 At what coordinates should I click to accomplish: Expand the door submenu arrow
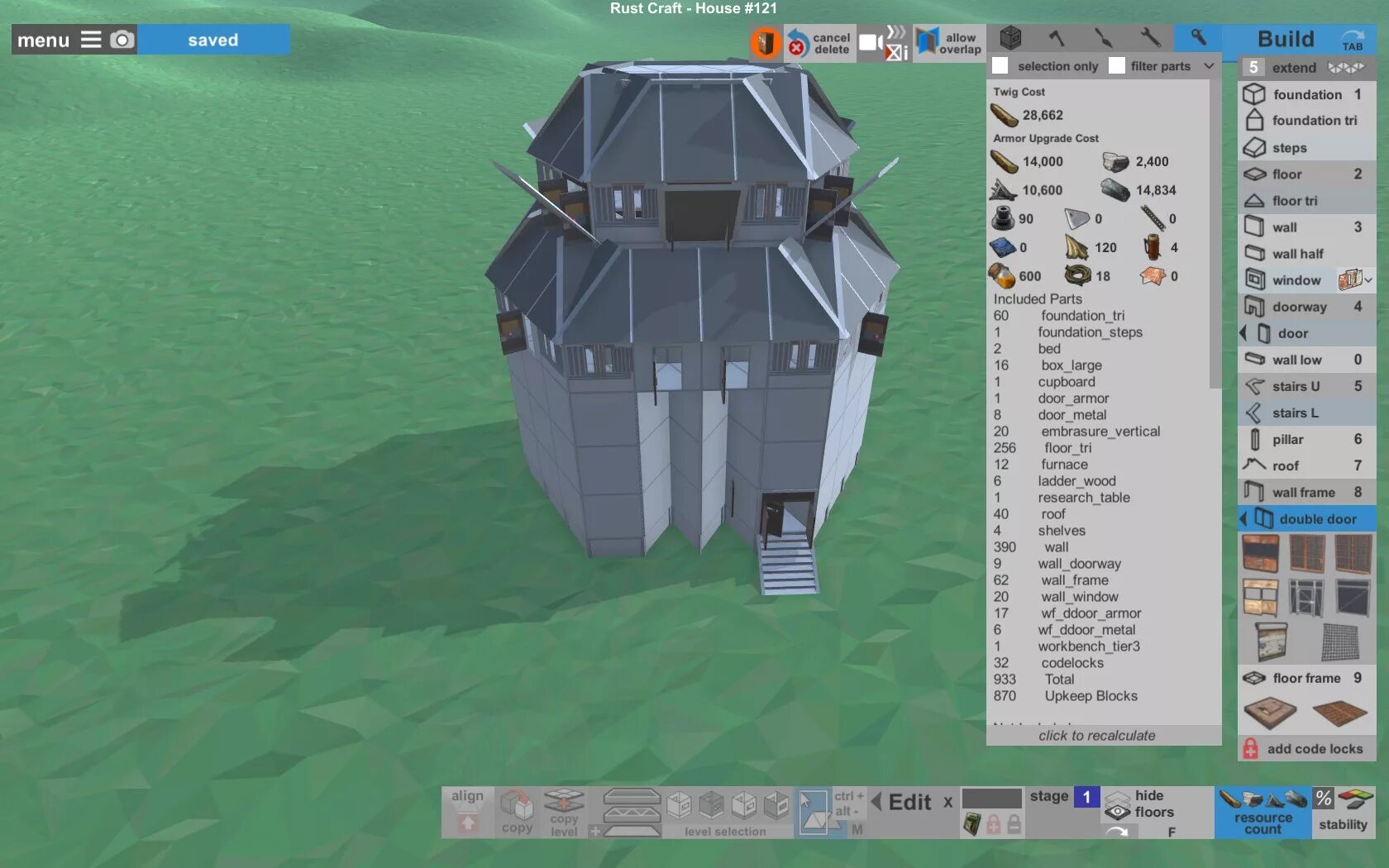pyautogui.click(x=1243, y=333)
